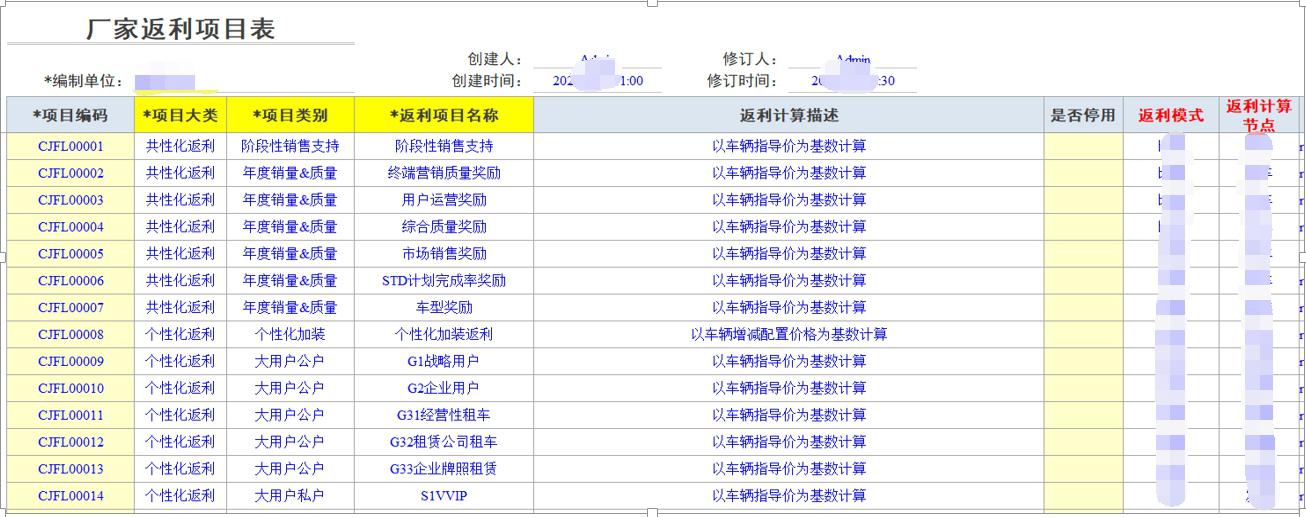The height and width of the screenshot is (517, 1306).
Task: Select project code cell CJFL00001
Action: click(70, 146)
